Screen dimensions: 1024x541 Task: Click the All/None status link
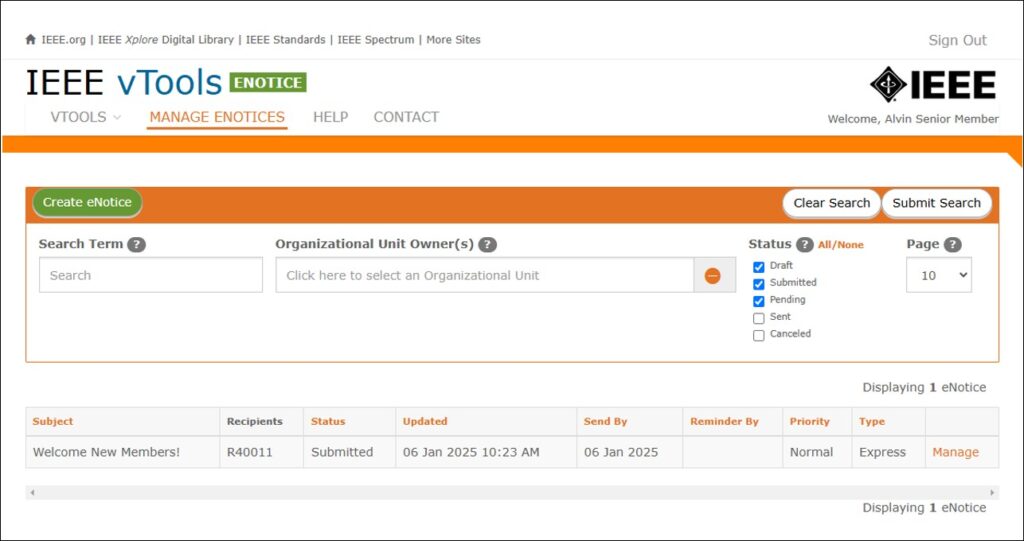[x=840, y=245]
